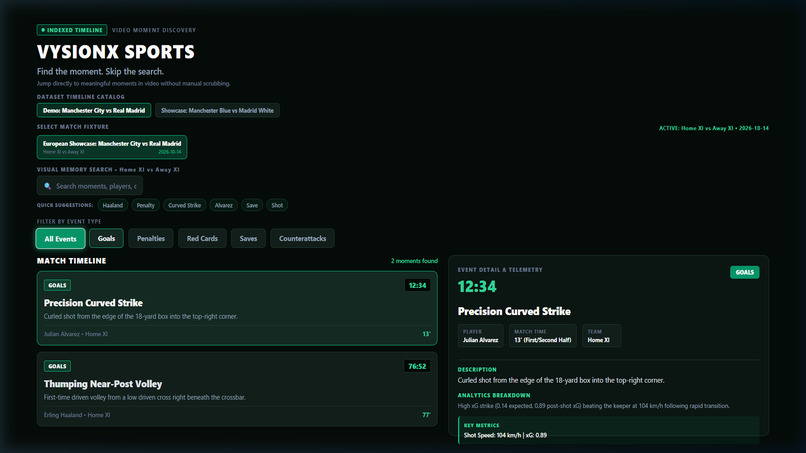Click the Analytics Breakdown heading
This screenshot has width=806, height=453.
pos(493,395)
